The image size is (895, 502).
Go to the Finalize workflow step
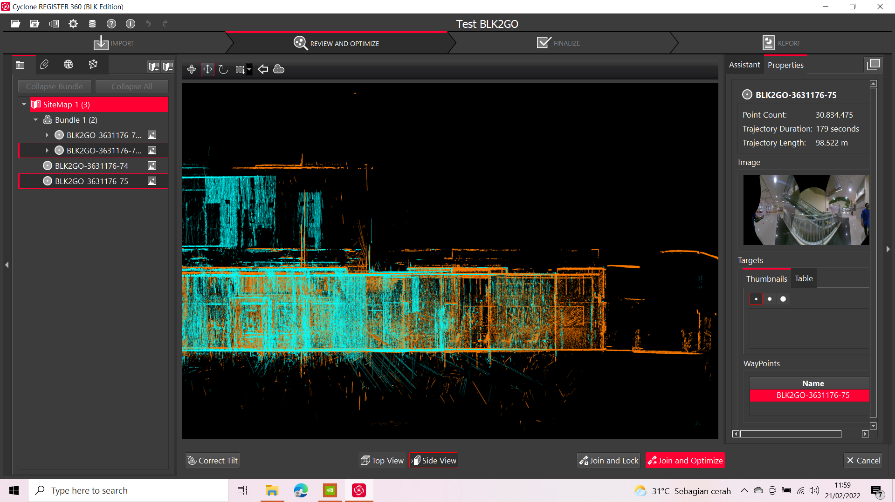click(x=558, y=43)
